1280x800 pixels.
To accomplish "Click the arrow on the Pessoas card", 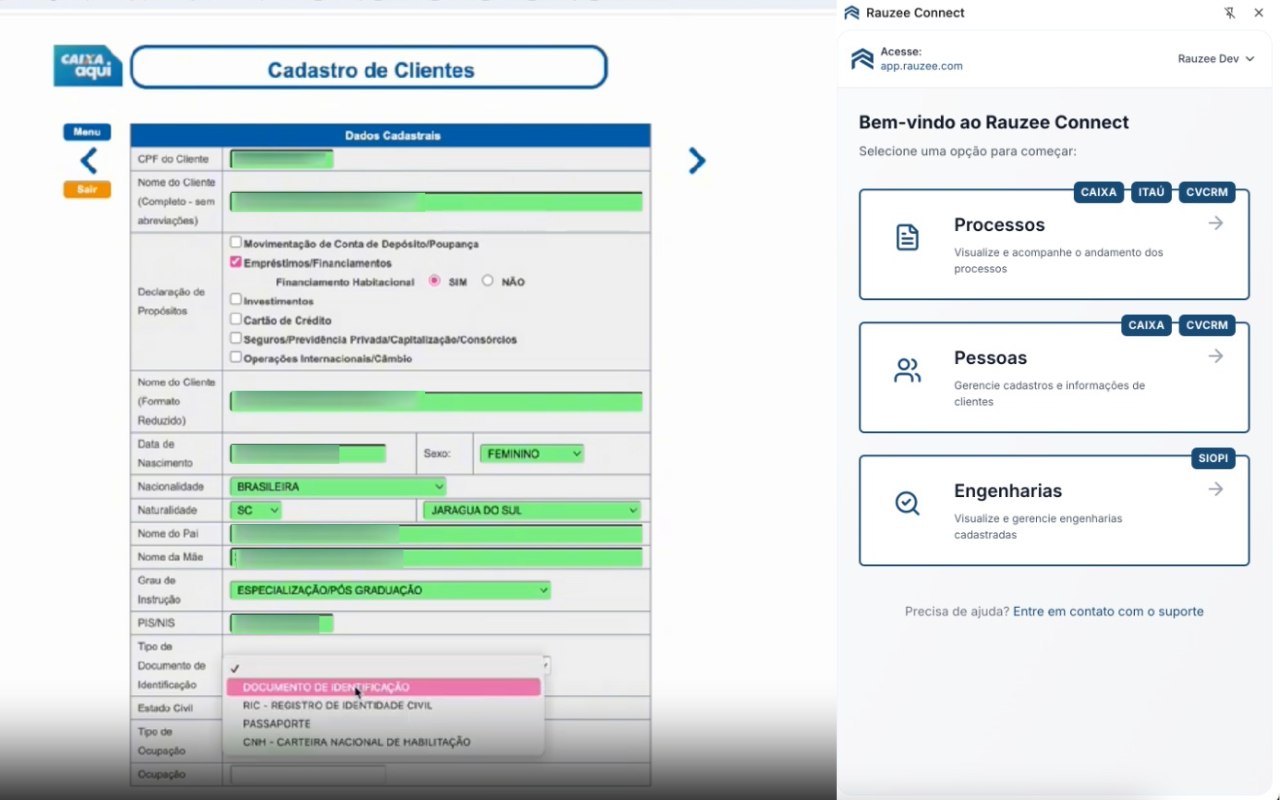I will click(1216, 356).
